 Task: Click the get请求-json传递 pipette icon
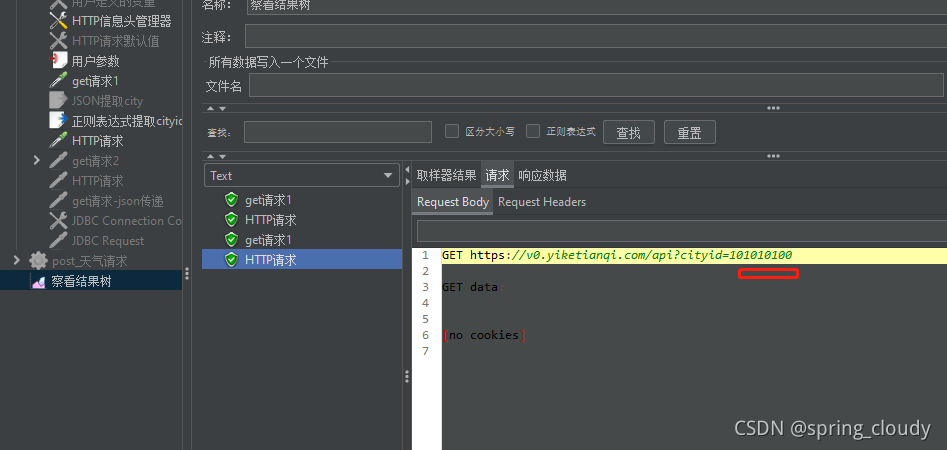click(58, 201)
